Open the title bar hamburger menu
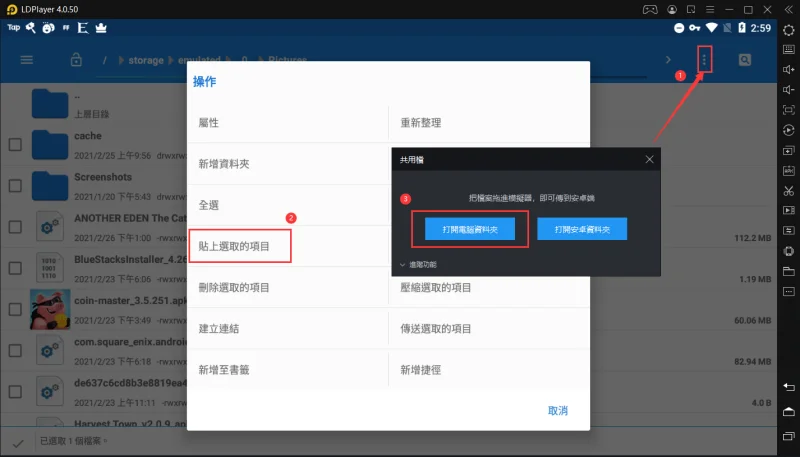The width and height of the screenshot is (800, 457). tap(710, 9)
